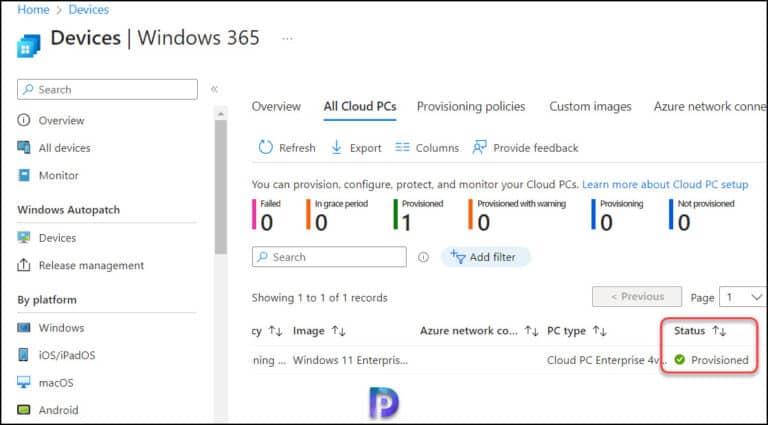Click the Refresh circular arrow icon
Screen dimensions: 768x425
pyautogui.click(x=265, y=147)
